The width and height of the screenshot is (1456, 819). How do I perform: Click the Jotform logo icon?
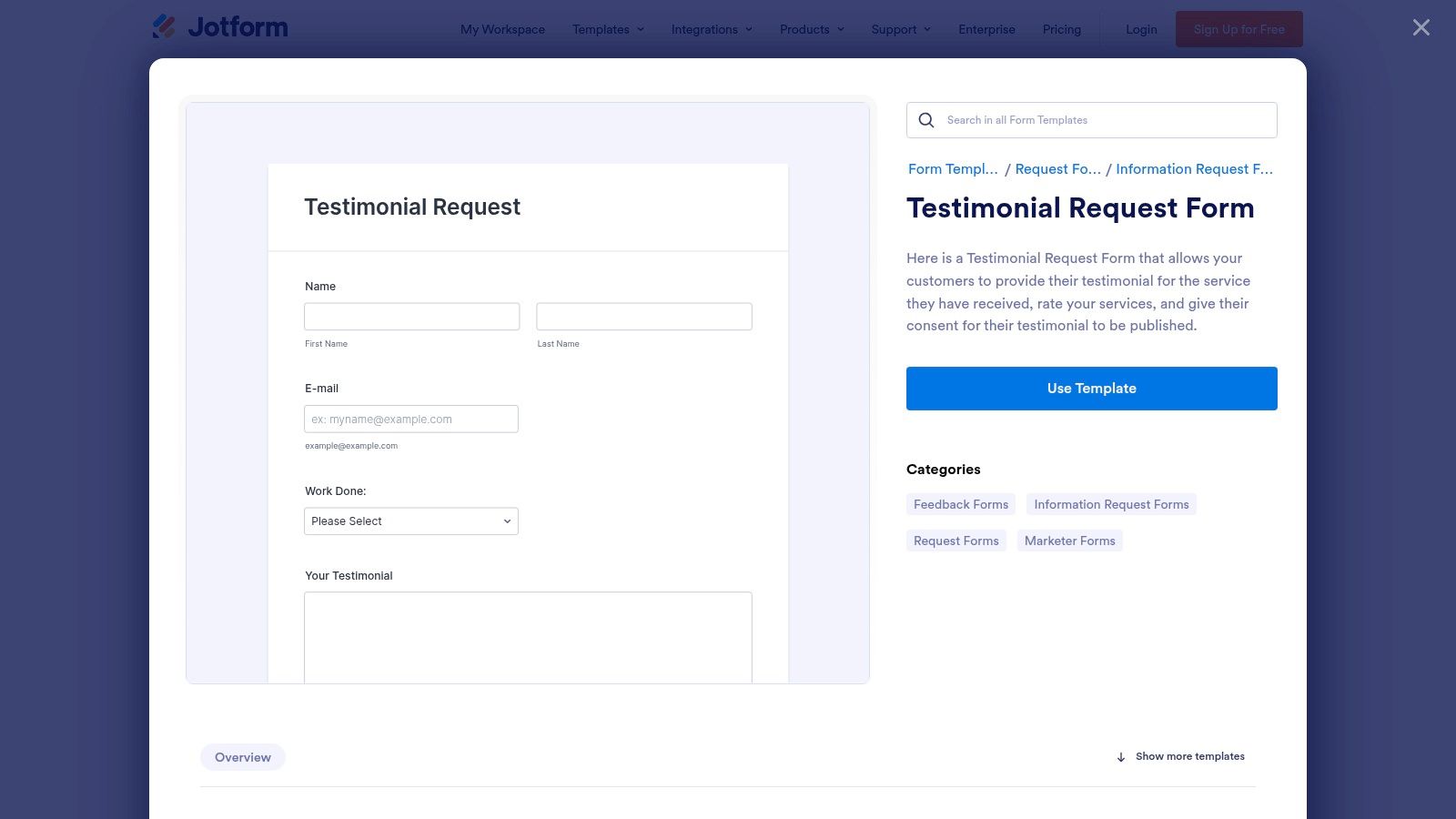coord(165,27)
